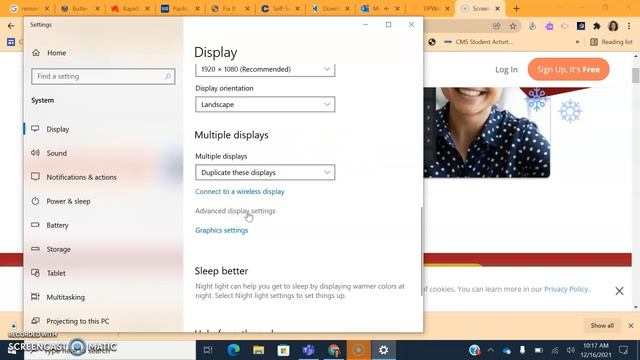Open the Chrome profile avatar

613,26
